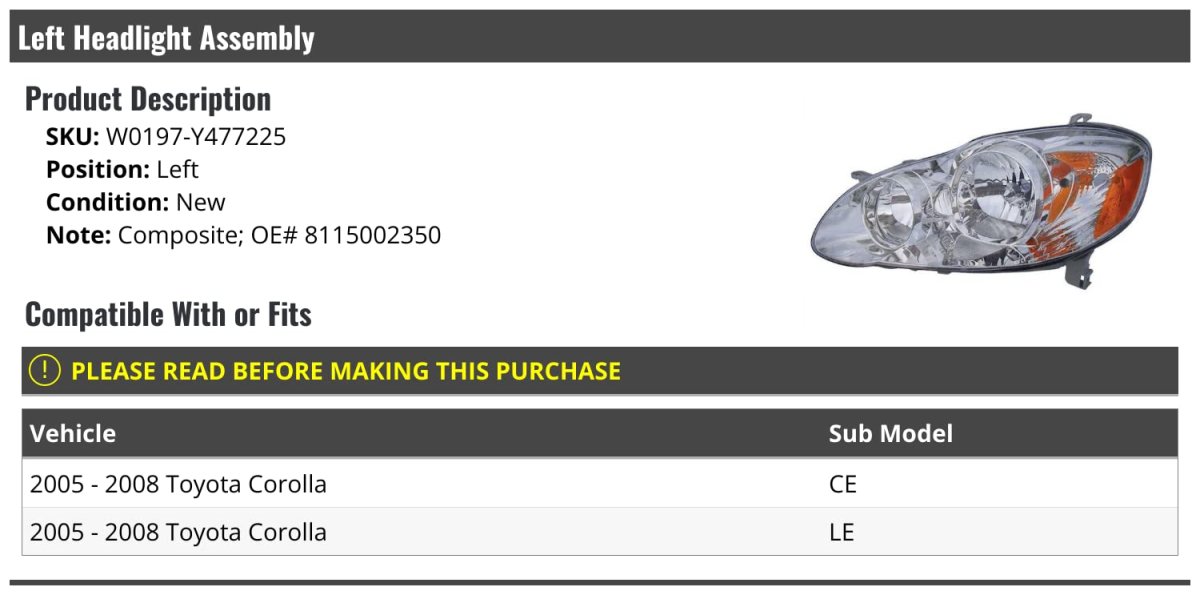1200x595 pixels.
Task: Click the bold Note label
Action: point(78,236)
